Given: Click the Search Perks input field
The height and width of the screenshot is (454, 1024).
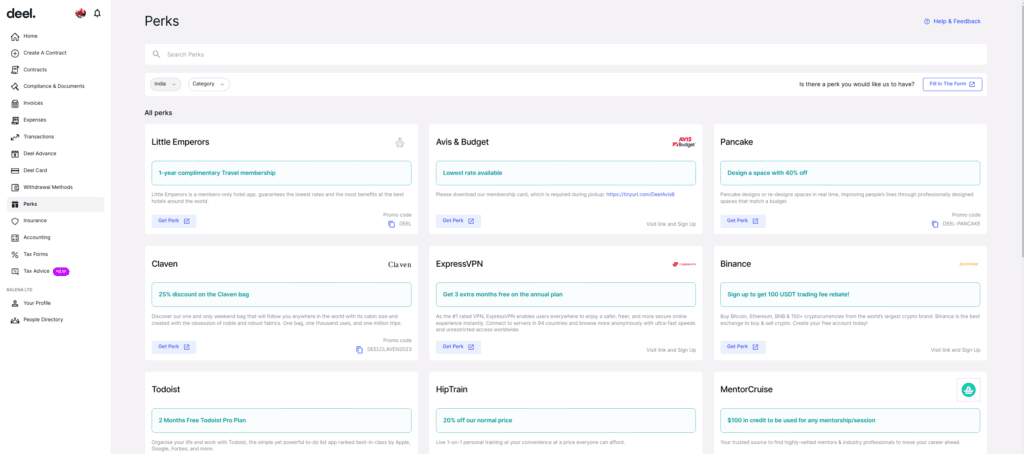Looking at the screenshot, I should pyautogui.click(x=566, y=55).
